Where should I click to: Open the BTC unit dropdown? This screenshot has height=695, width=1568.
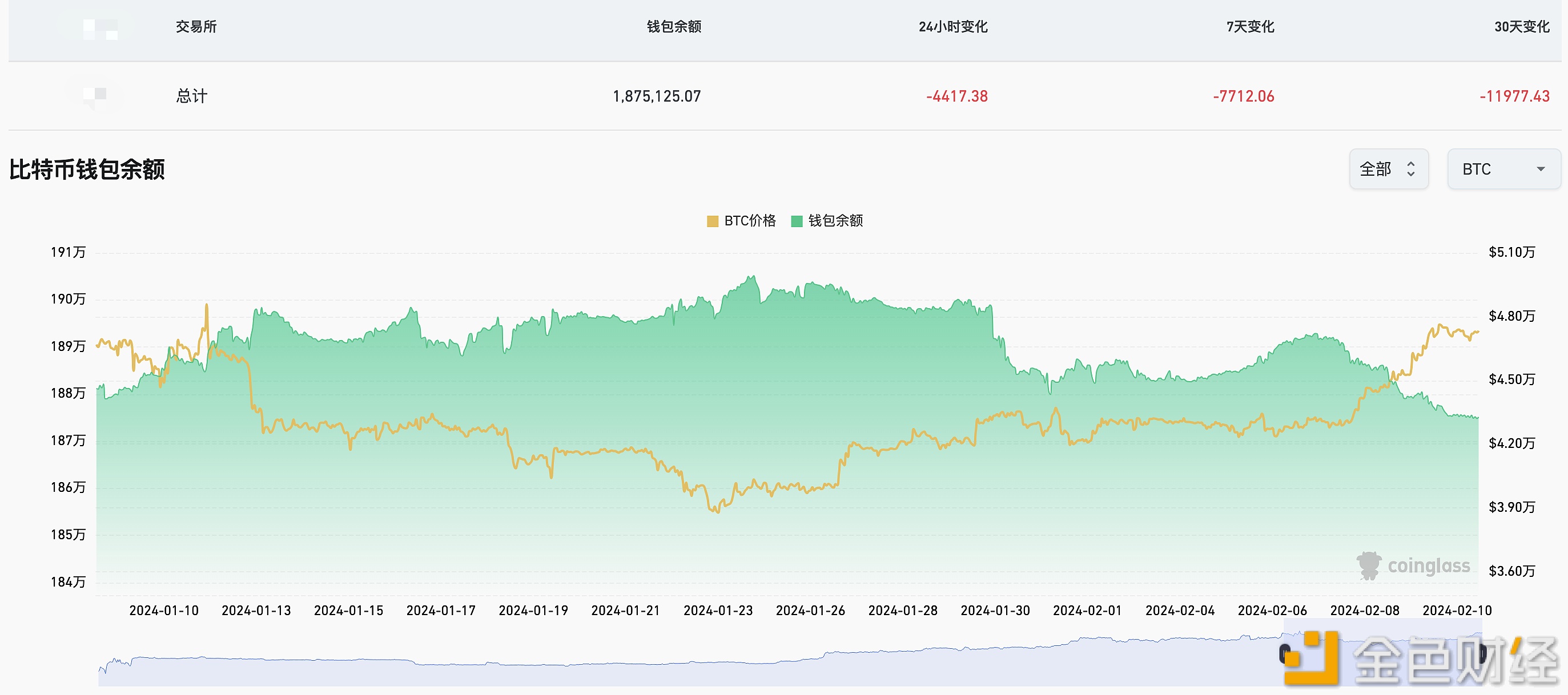[x=1503, y=169]
